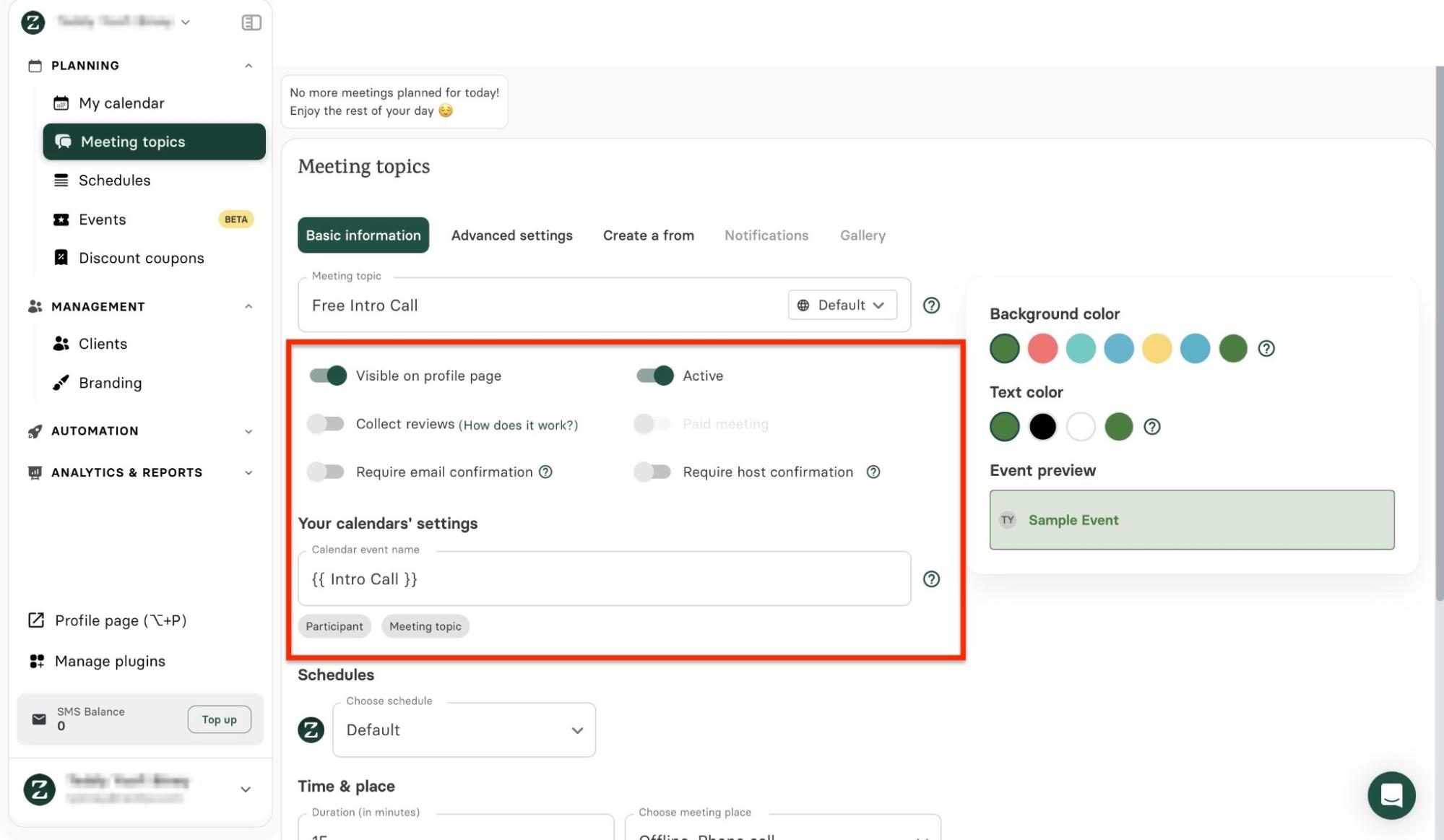1444x840 pixels.
Task: Open the chat support widget
Action: (1391, 795)
